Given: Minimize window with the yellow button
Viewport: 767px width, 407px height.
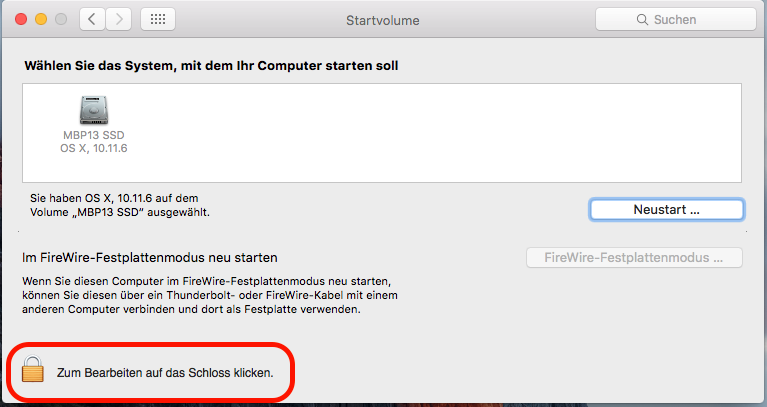Looking at the screenshot, I should 41,19.
